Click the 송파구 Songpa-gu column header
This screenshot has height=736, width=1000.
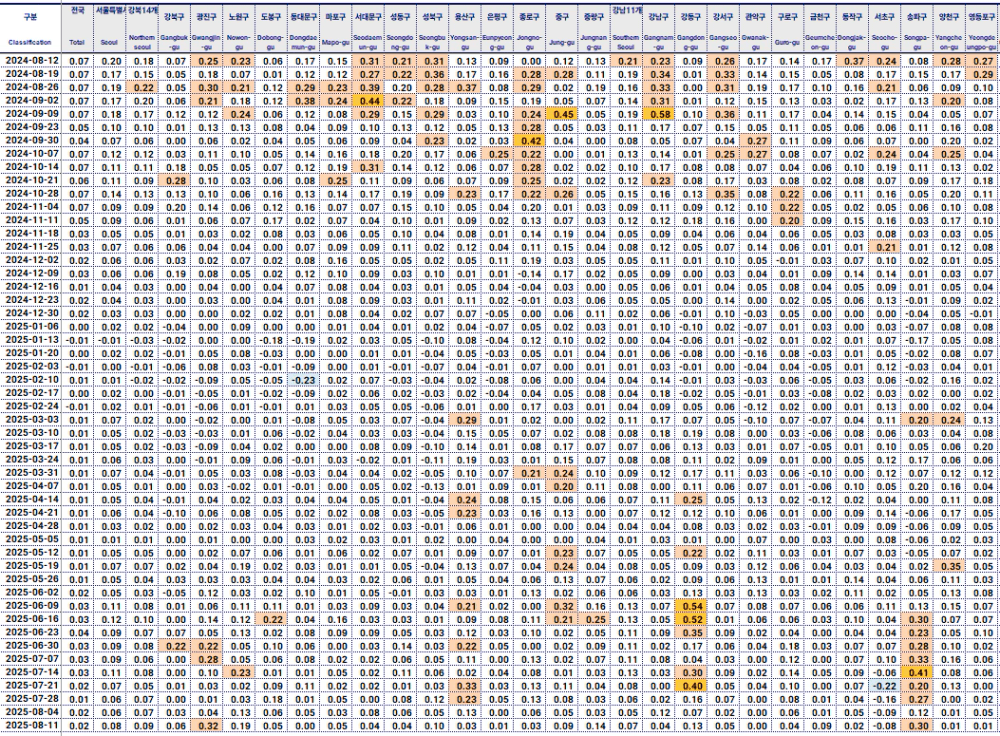click(x=918, y=28)
